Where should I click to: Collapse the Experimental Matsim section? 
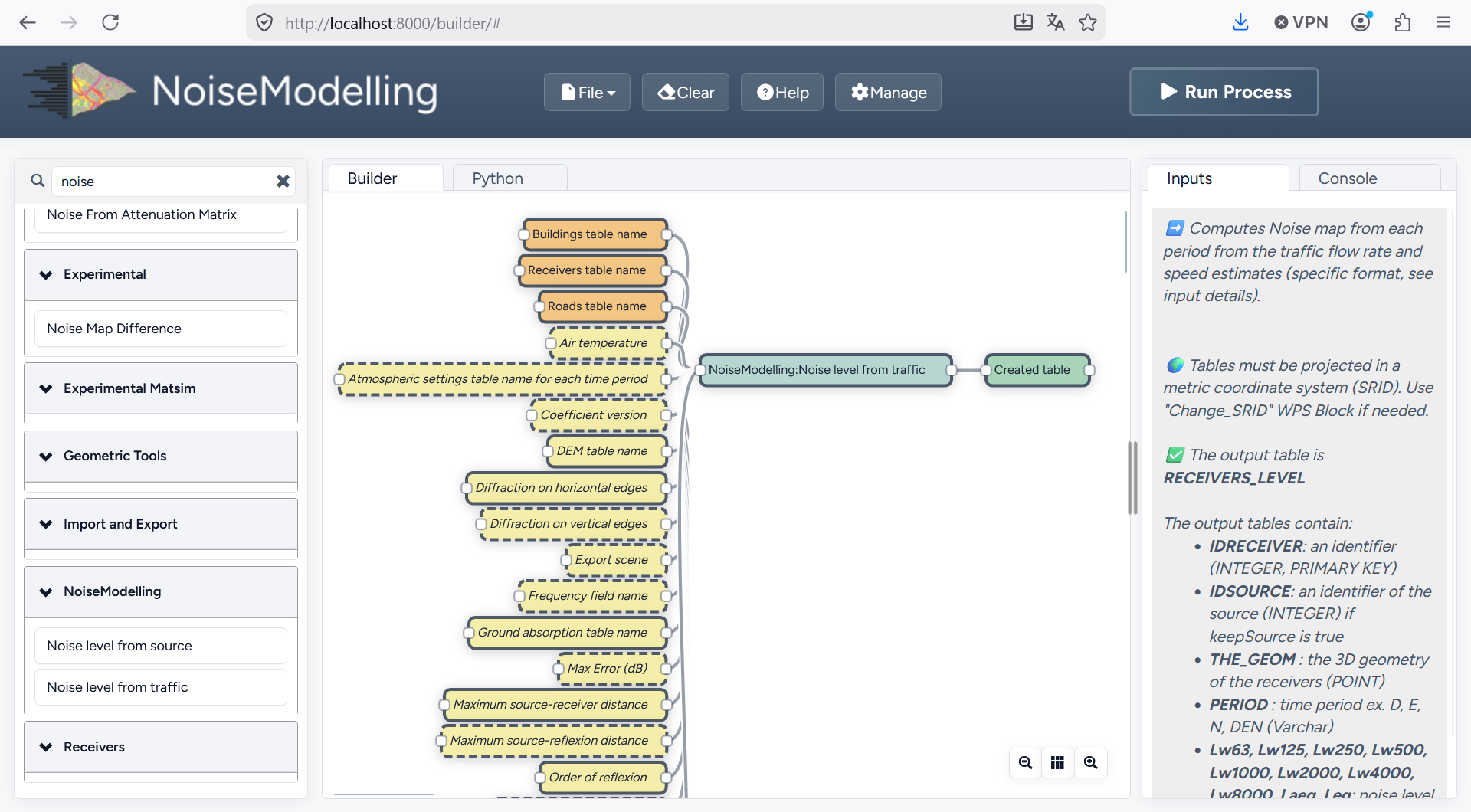[x=161, y=388]
